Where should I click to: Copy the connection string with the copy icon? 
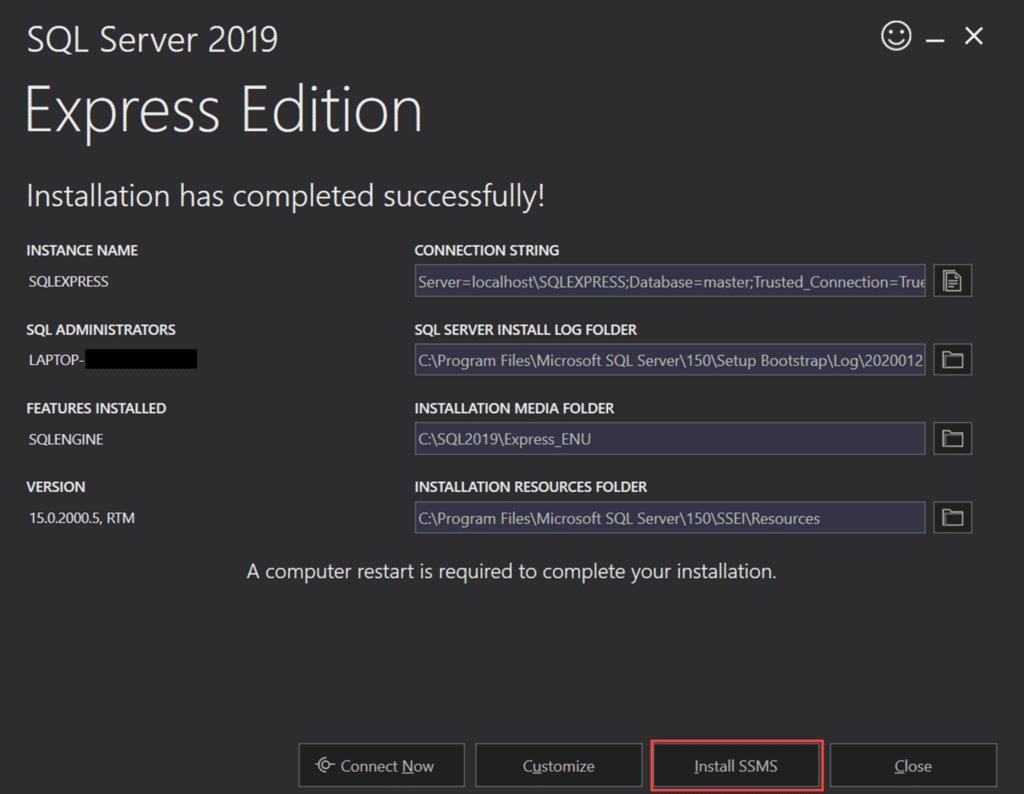point(952,281)
